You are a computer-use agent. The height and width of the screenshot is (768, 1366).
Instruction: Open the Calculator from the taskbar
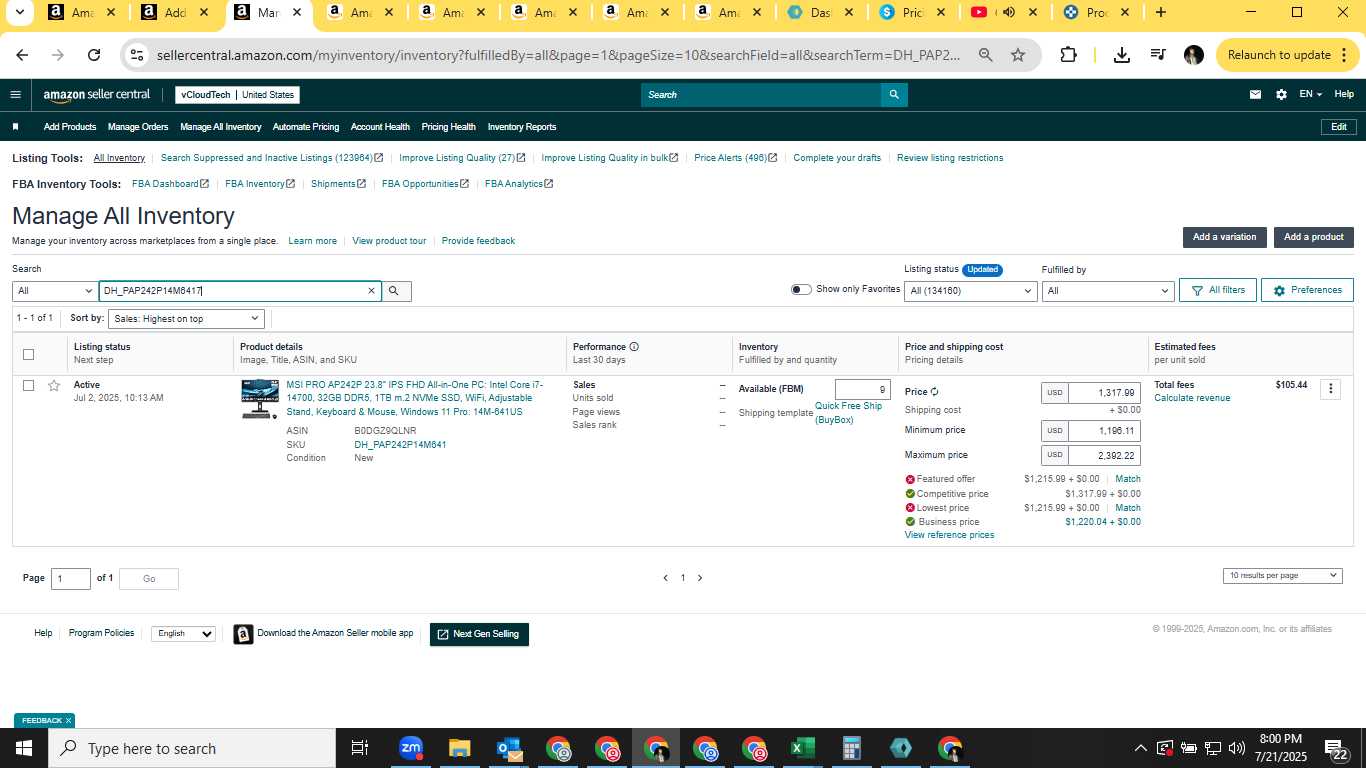point(852,748)
